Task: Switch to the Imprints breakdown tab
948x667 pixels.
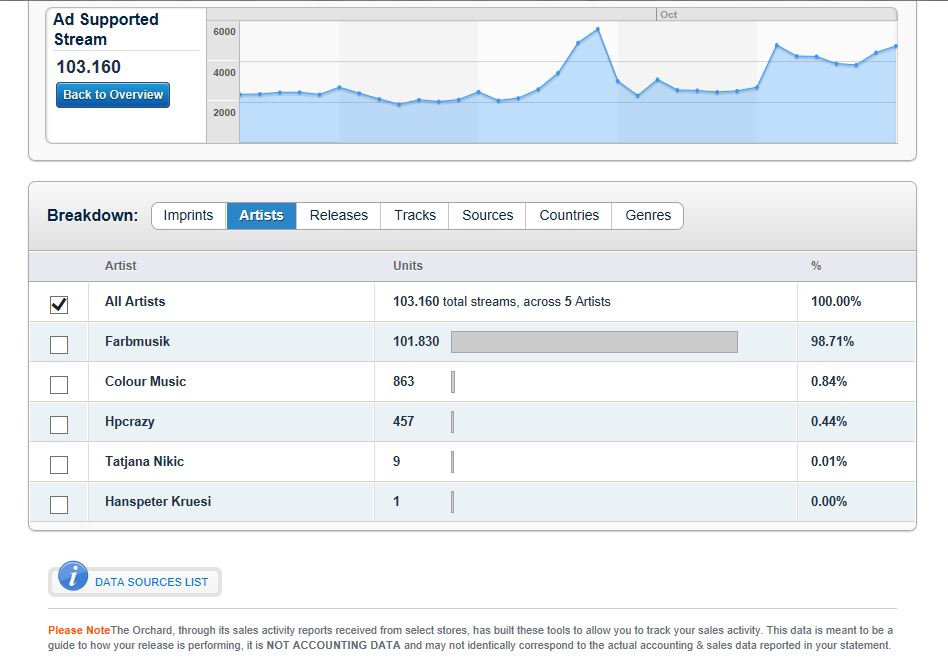Action: tap(189, 215)
